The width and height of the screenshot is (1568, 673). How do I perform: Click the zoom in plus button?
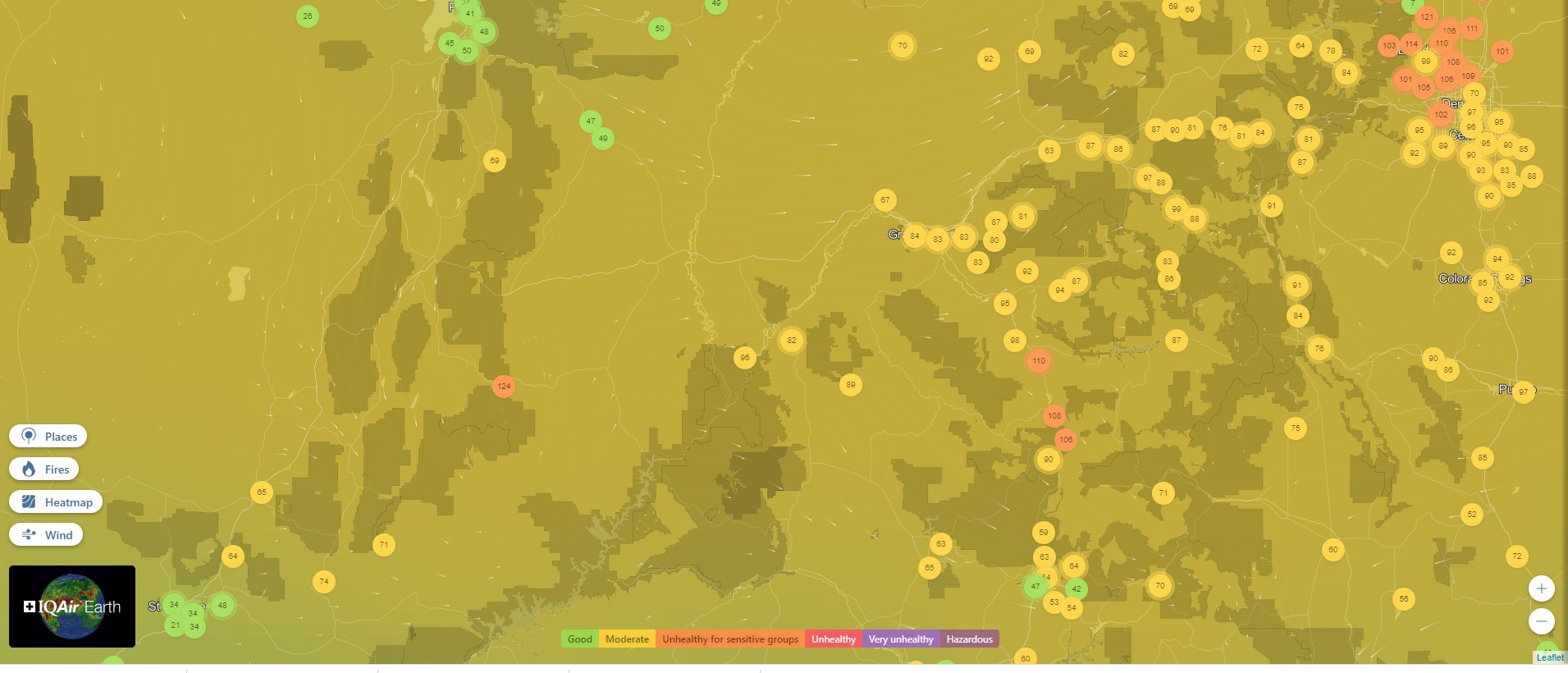click(1541, 588)
